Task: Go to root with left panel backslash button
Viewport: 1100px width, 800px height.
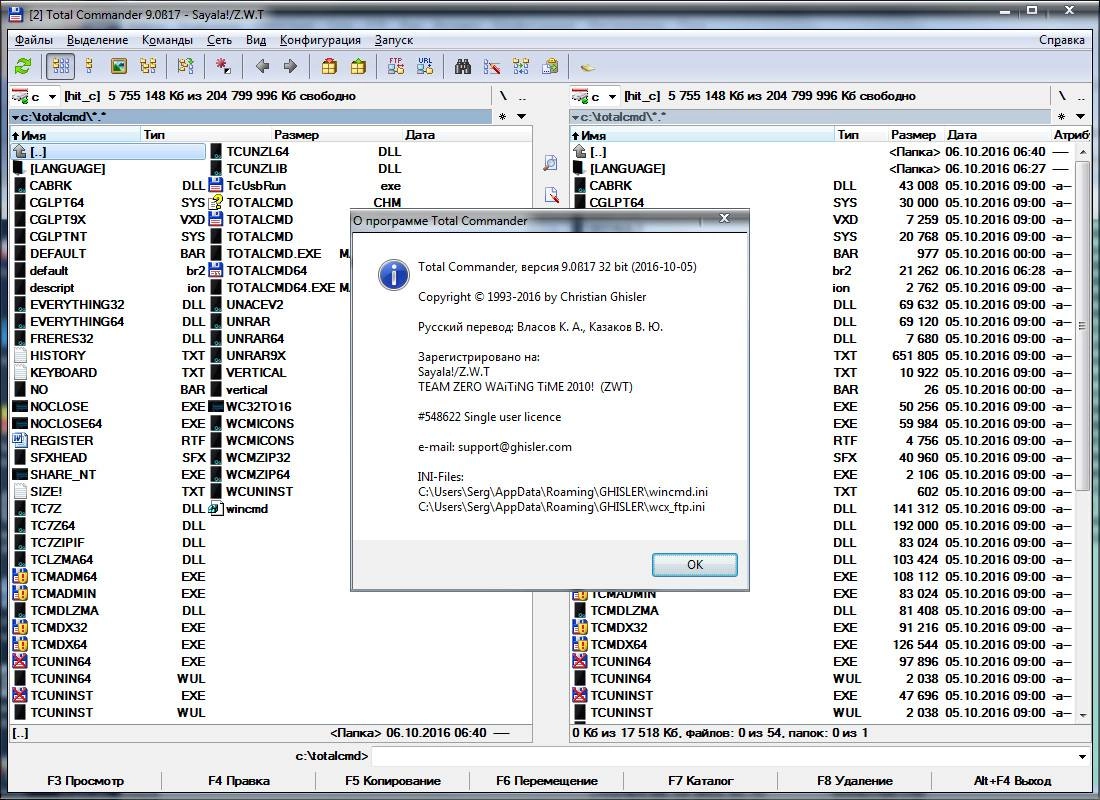Action: click(x=503, y=95)
